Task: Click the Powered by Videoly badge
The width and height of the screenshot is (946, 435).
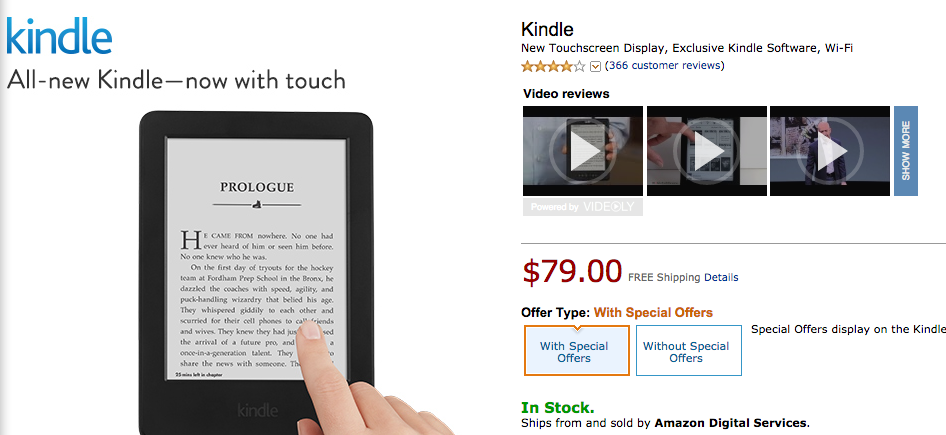Action: [x=582, y=207]
